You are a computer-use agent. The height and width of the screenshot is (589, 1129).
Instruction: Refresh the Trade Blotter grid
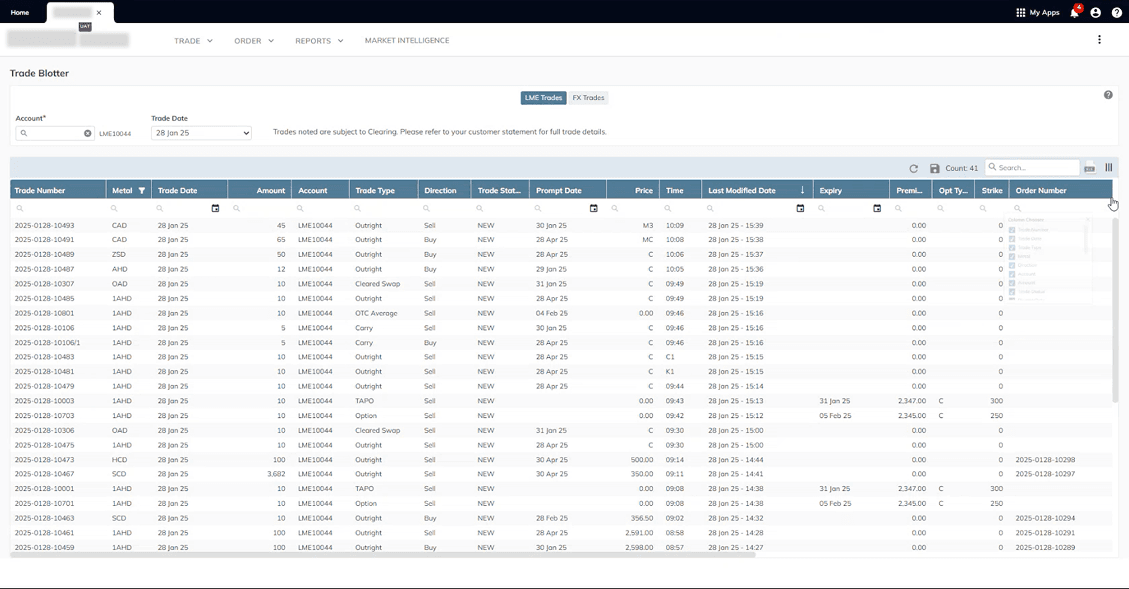[913, 168]
